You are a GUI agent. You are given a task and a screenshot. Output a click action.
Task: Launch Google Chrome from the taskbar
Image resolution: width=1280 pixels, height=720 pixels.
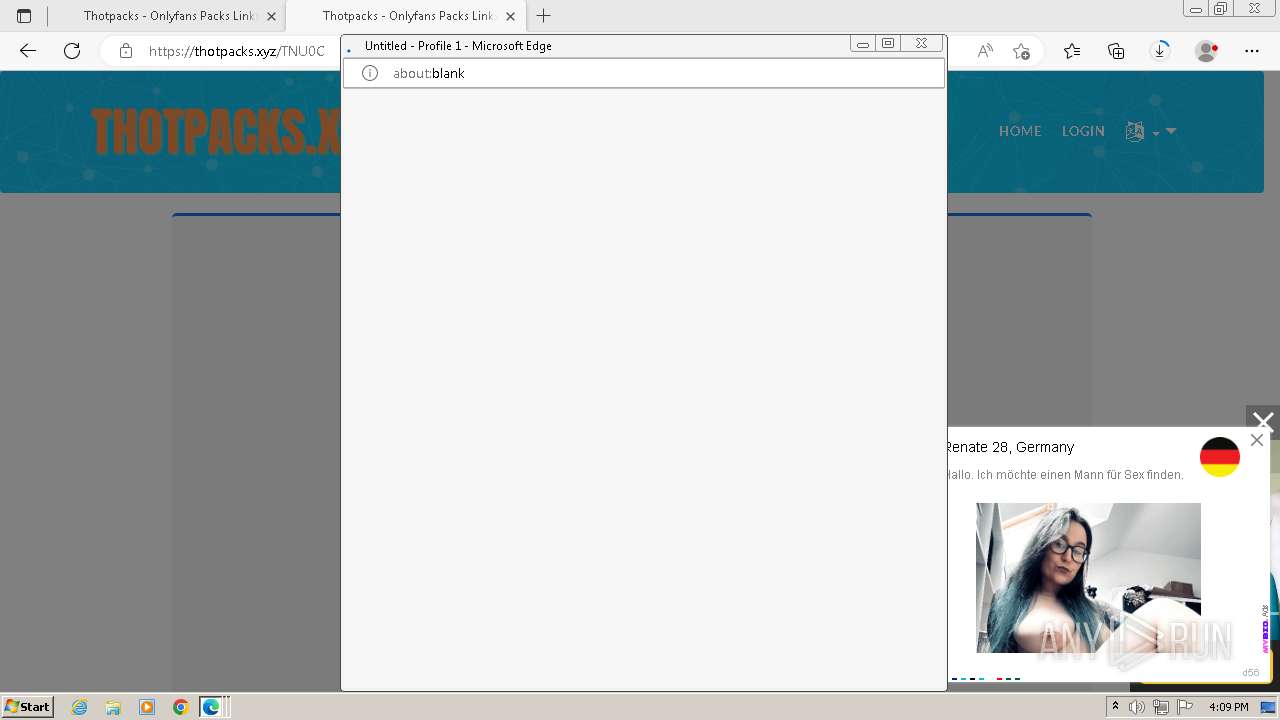pyautogui.click(x=180, y=707)
